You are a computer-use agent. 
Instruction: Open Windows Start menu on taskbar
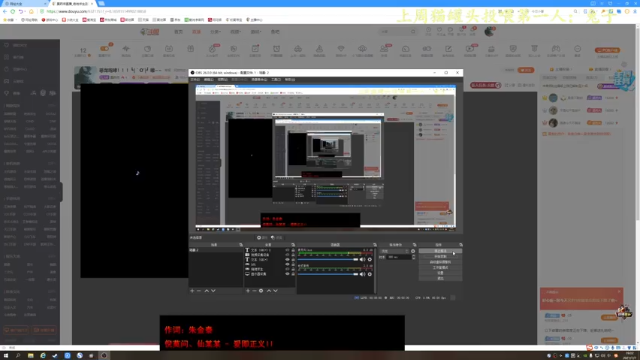[x=6, y=356]
